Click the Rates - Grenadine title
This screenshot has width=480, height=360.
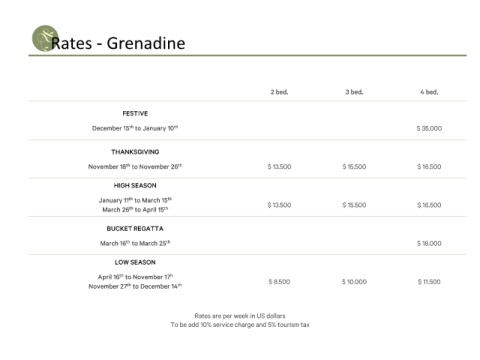point(118,43)
